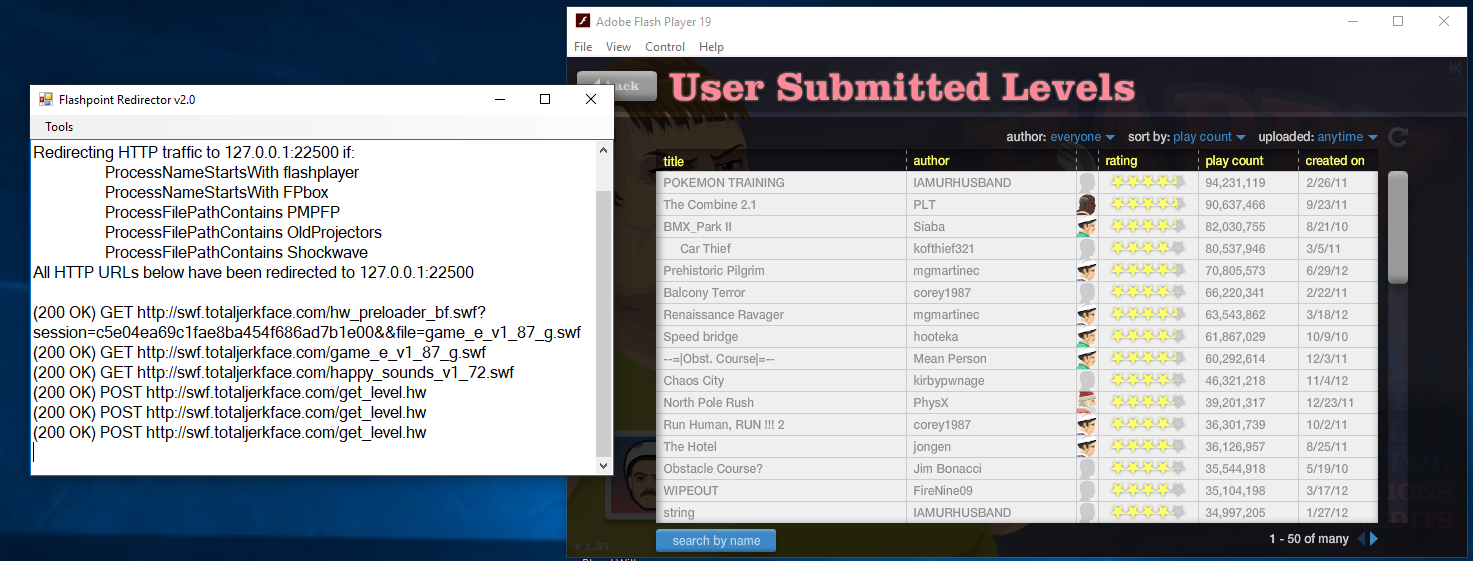Click the character icon for BMX_Park II
This screenshot has width=1473, height=561.
coord(1087,227)
